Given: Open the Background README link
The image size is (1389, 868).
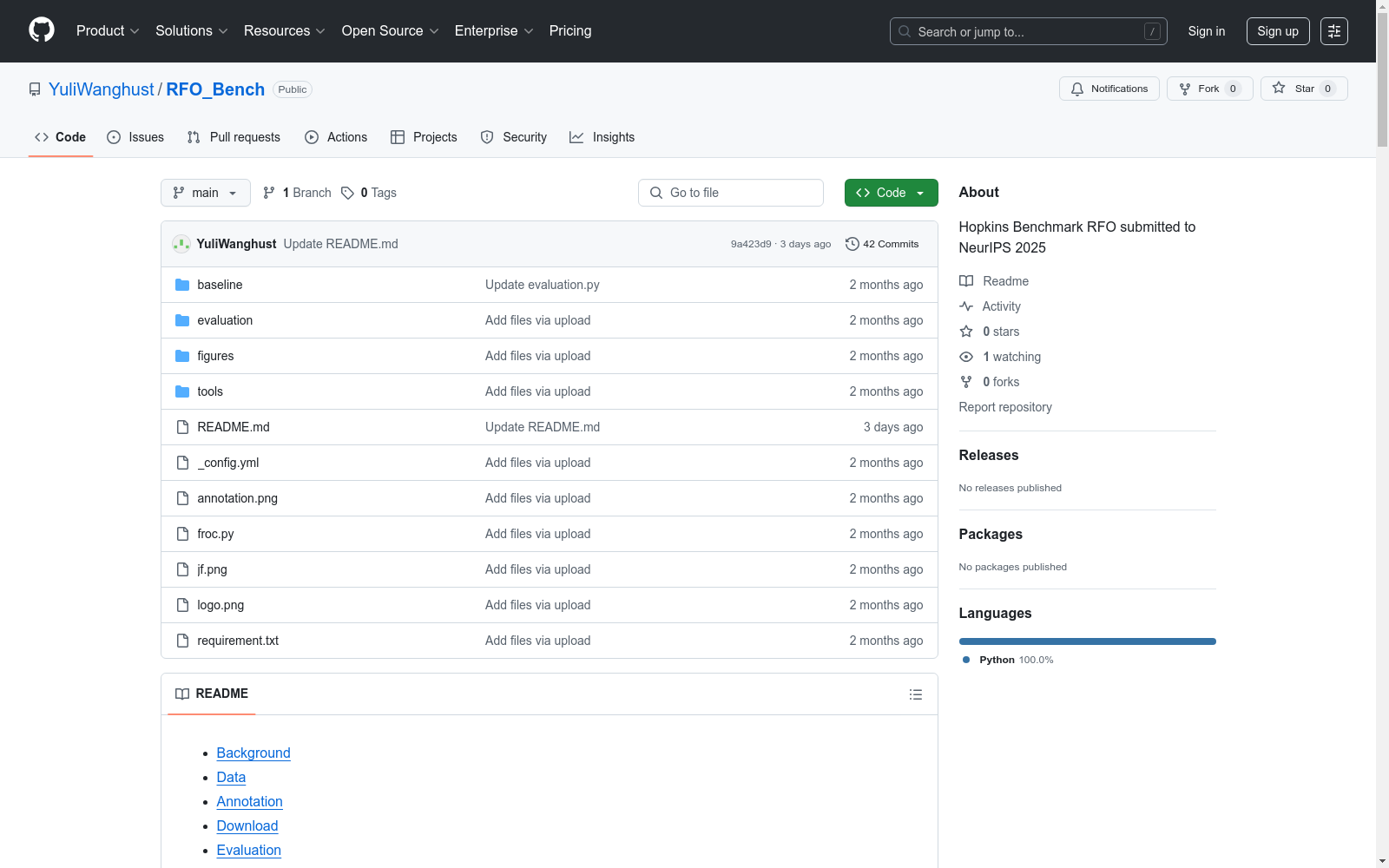Looking at the screenshot, I should pyautogui.click(x=253, y=753).
